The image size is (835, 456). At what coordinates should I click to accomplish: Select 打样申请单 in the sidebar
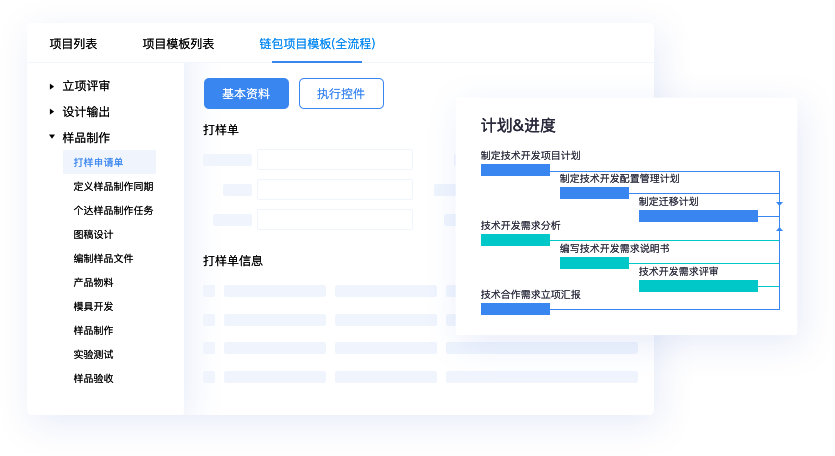pyautogui.click(x=98, y=162)
